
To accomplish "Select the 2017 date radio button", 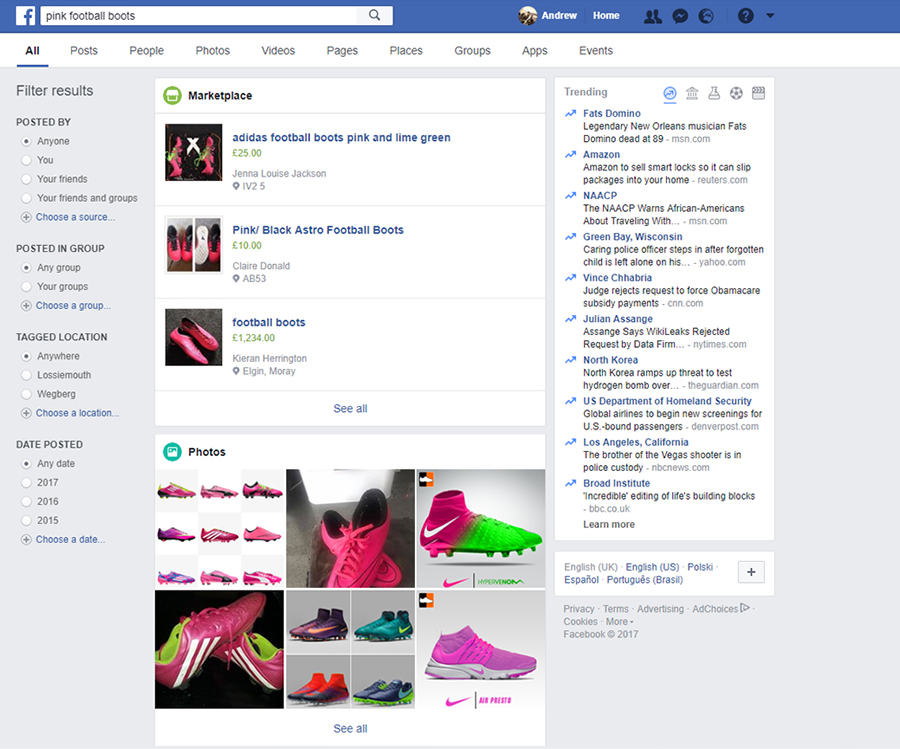I will (x=26, y=483).
